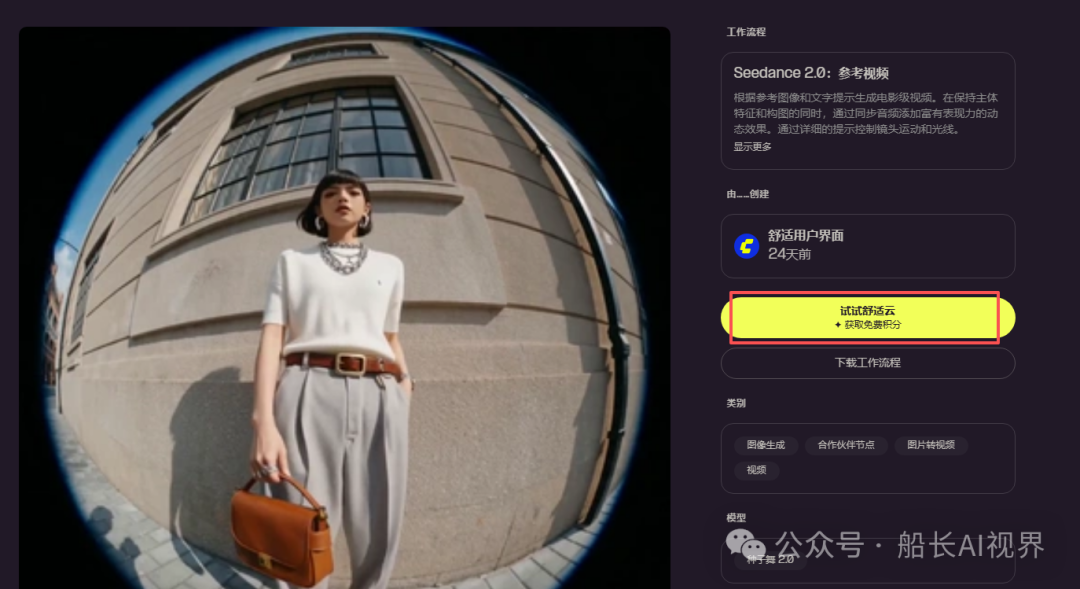The image size is (1080, 589).
Task: Click the 种子舞 2.0 model tag
Action: 770,559
